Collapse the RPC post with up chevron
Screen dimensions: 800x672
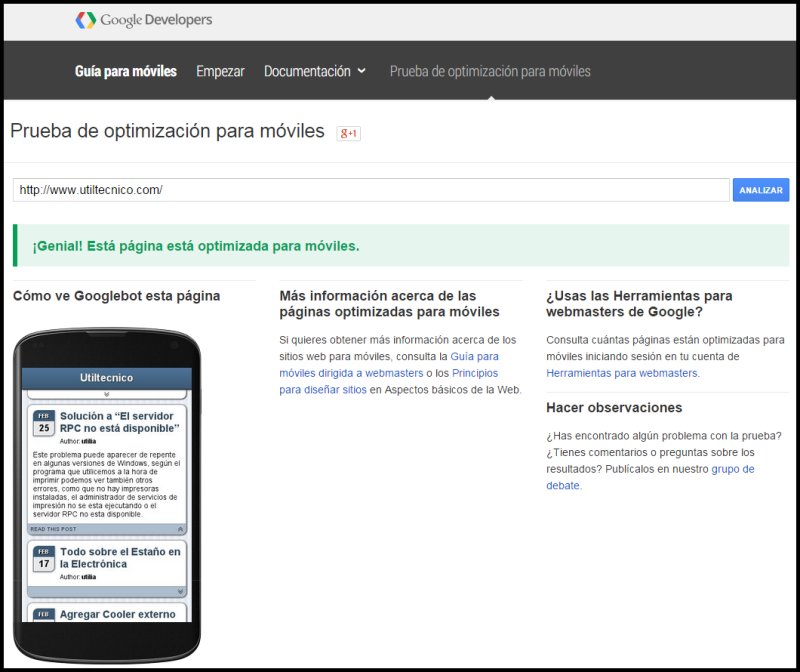tap(180, 529)
